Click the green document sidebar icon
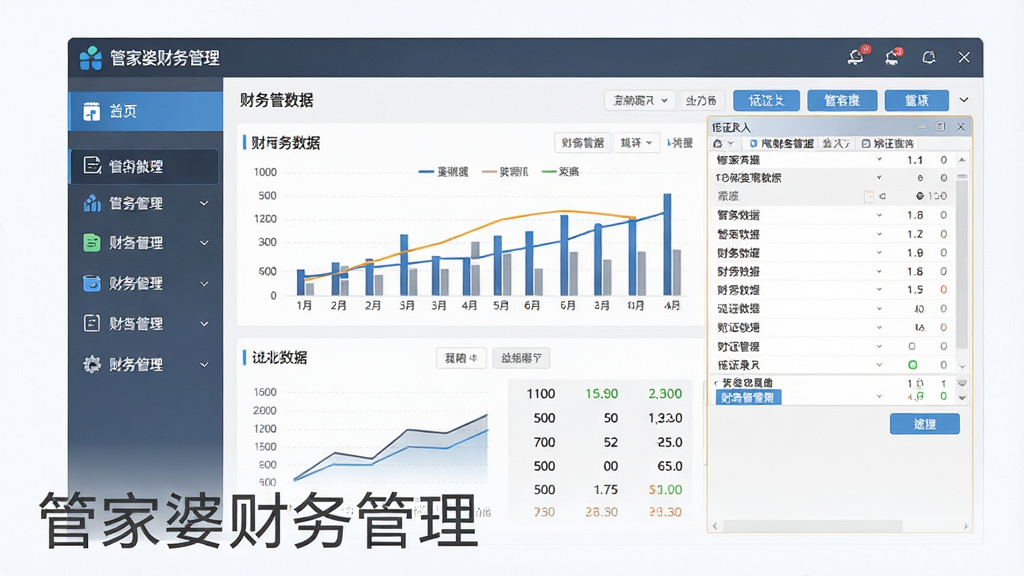 [92, 243]
